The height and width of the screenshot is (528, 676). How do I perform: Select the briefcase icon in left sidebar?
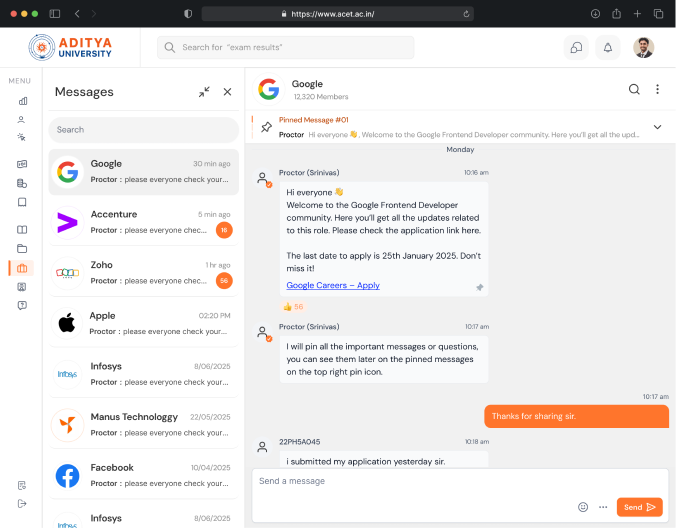[x=22, y=268]
